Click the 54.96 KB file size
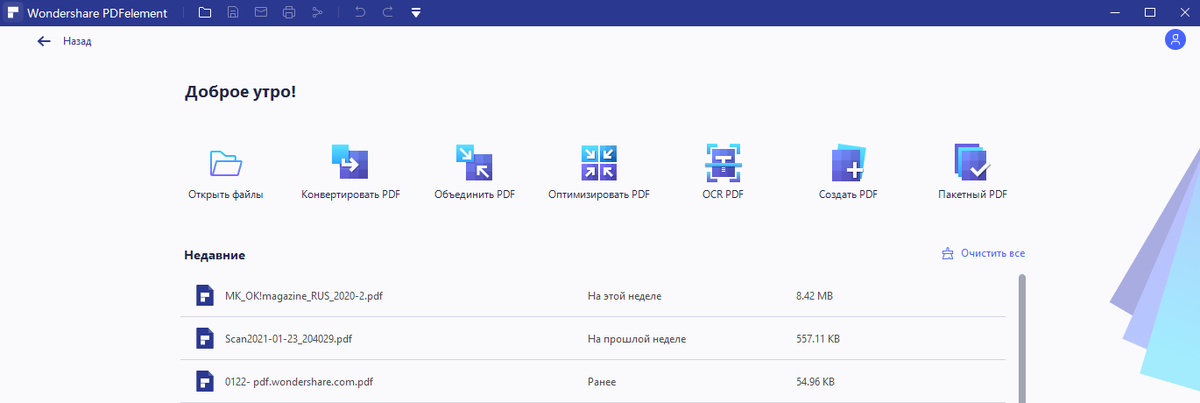 (x=815, y=382)
